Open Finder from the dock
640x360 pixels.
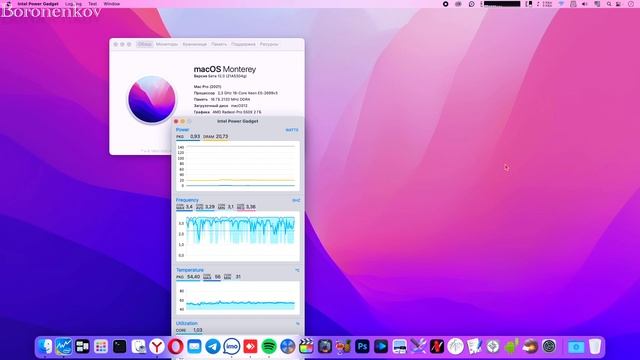coord(45,347)
